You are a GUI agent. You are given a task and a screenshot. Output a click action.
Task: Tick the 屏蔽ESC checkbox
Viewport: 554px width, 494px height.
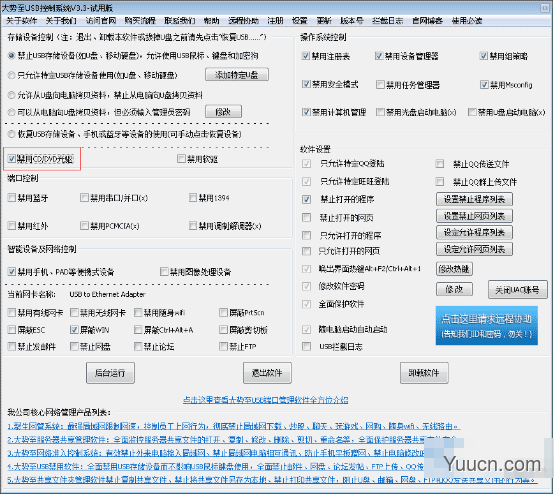point(12,330)
